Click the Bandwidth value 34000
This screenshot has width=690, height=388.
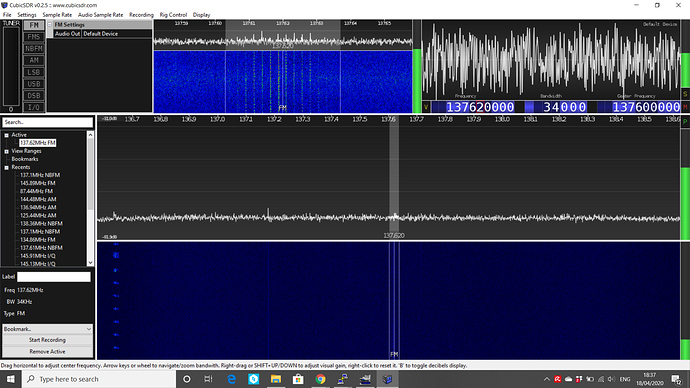pos(565,107)
